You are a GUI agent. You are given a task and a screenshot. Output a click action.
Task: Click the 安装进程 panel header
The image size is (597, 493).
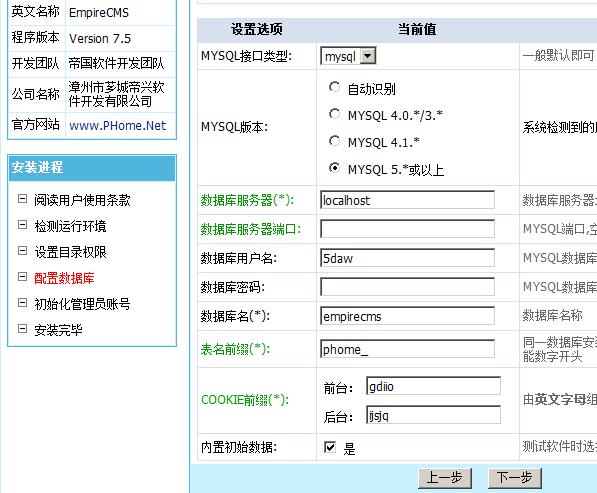click(x=92, y=168)
